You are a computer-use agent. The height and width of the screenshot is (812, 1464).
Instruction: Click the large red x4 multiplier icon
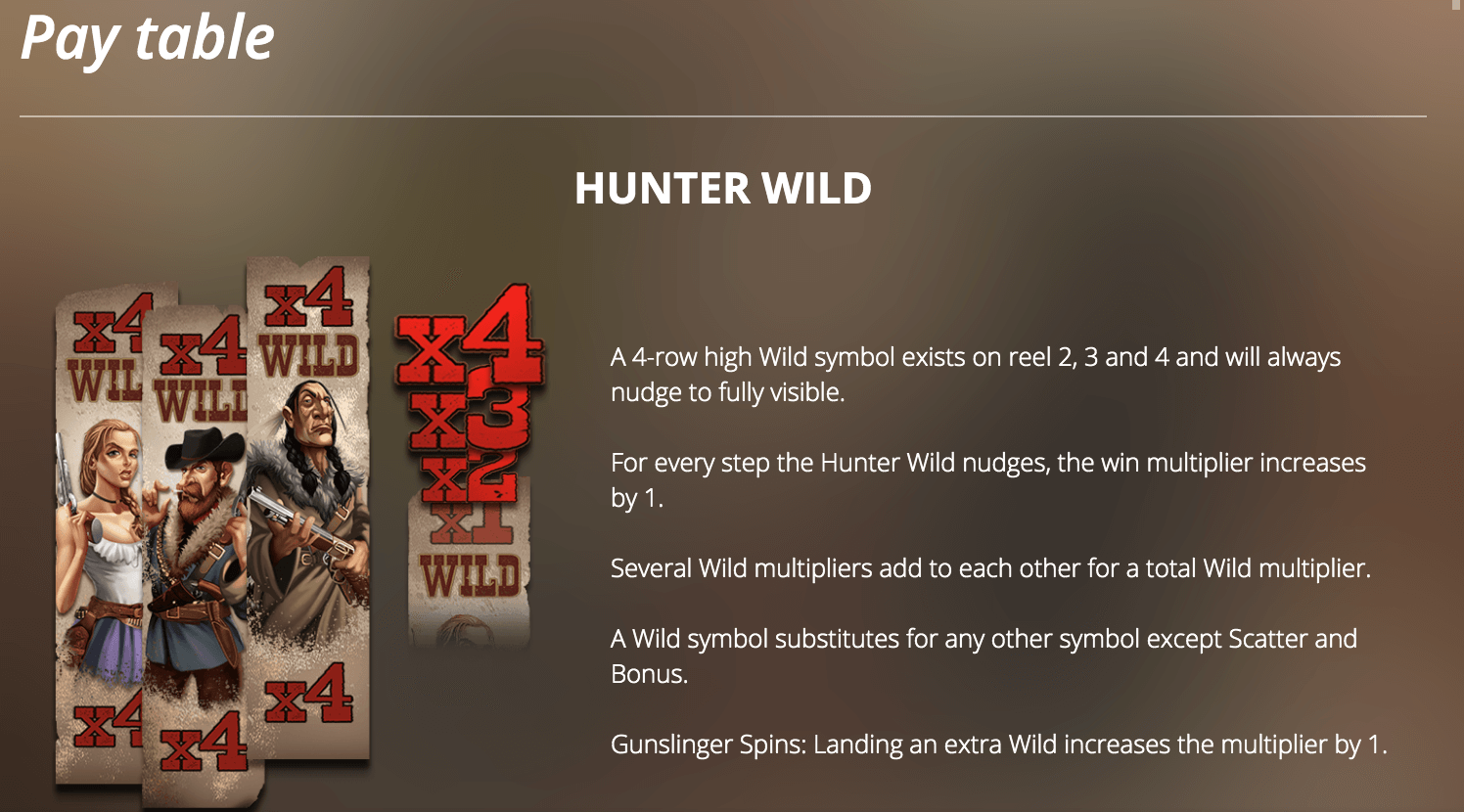470,338
